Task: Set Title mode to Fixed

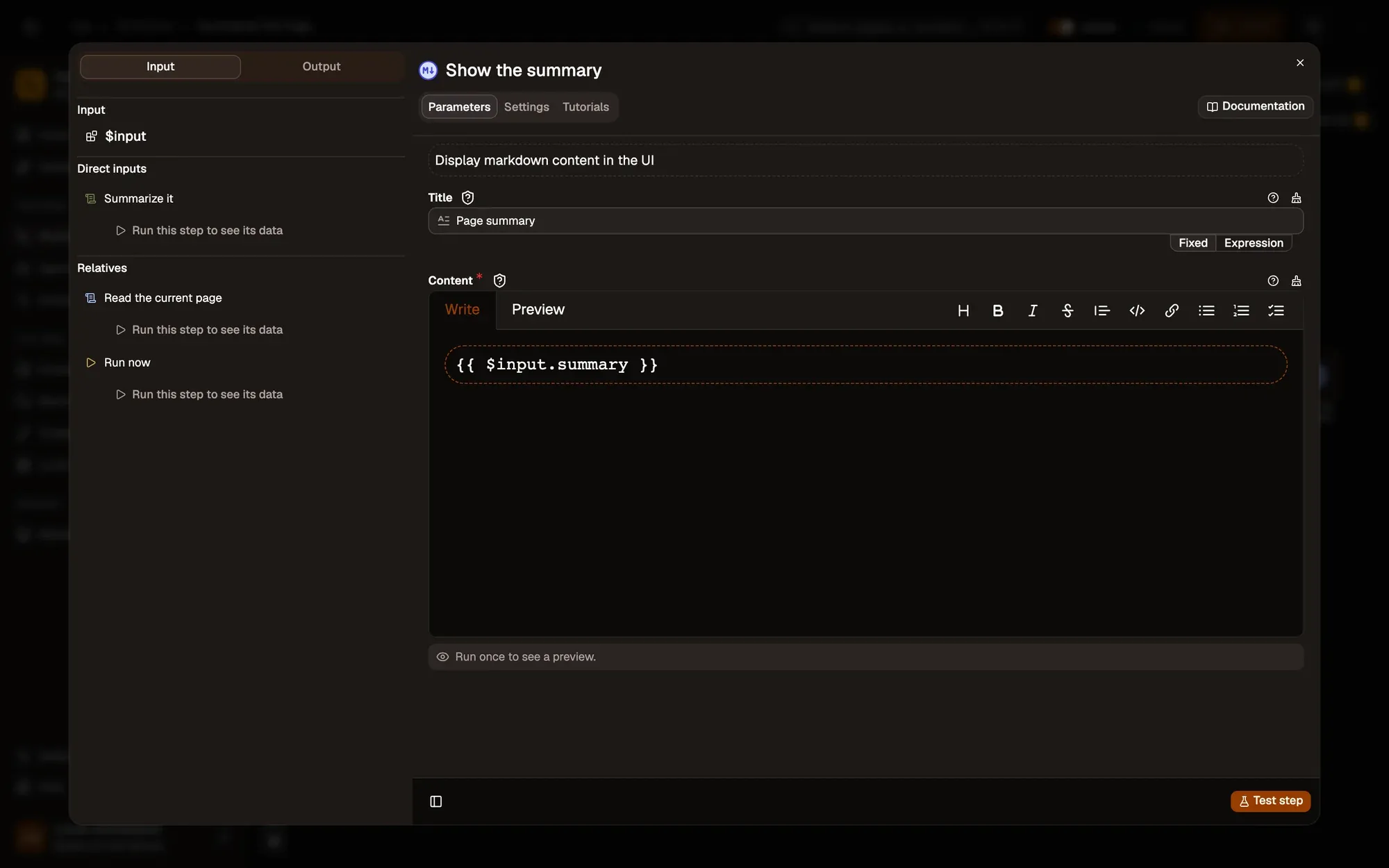Action: click(x=1192, y=243)
